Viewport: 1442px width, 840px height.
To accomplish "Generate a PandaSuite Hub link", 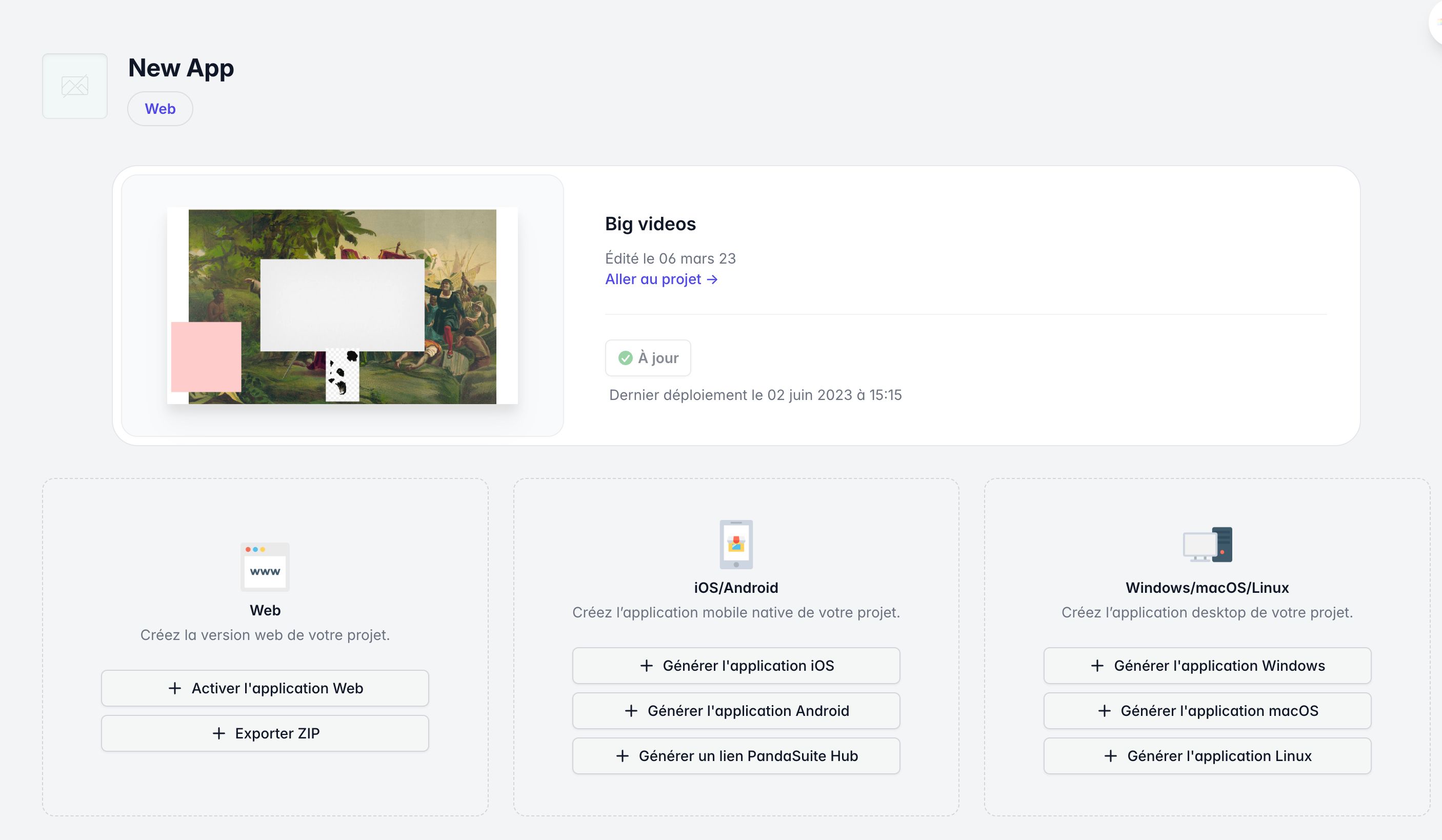I will coord(736,756).
